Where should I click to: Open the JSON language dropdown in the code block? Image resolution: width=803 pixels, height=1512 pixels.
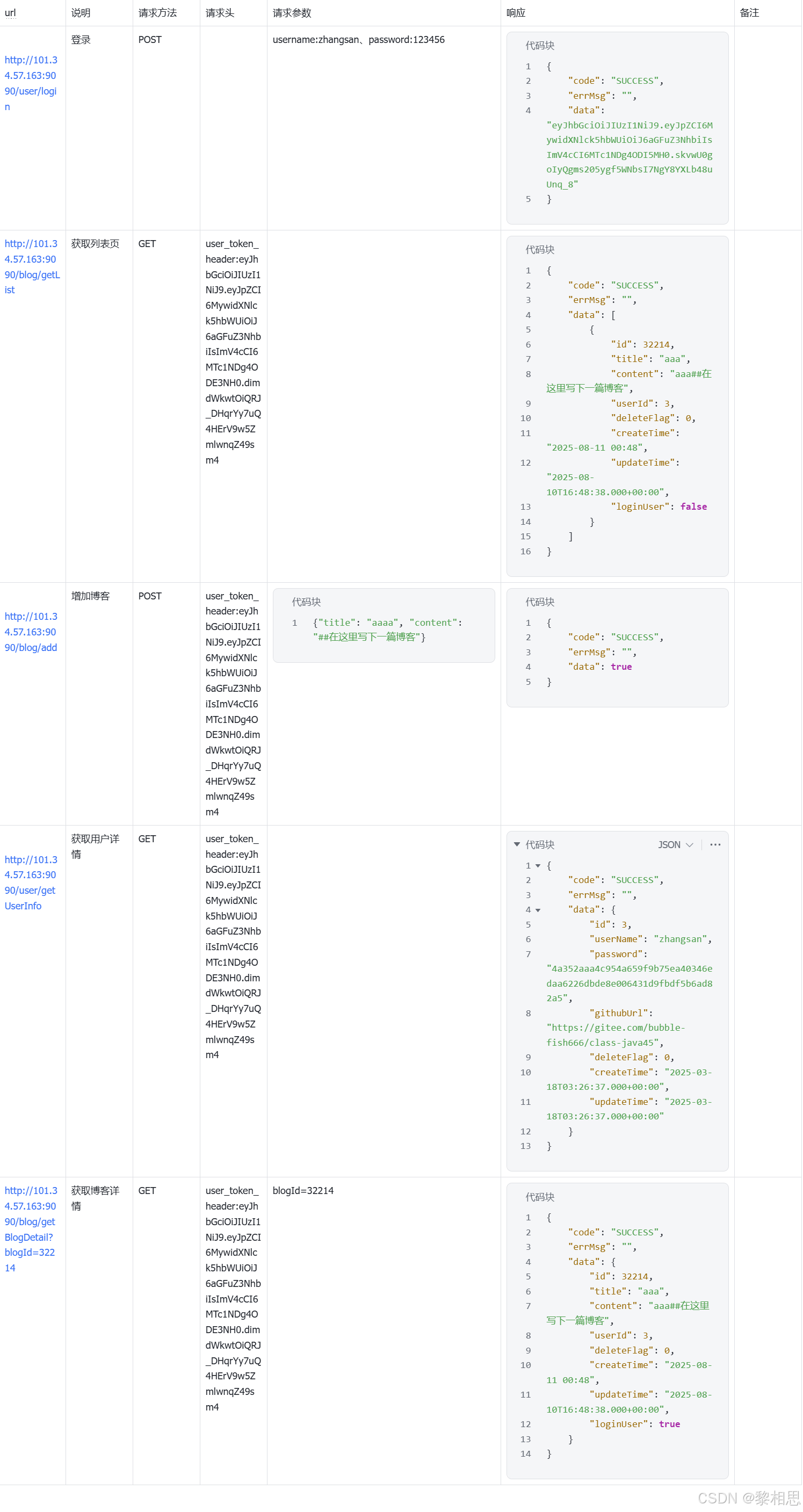(675, 844)
